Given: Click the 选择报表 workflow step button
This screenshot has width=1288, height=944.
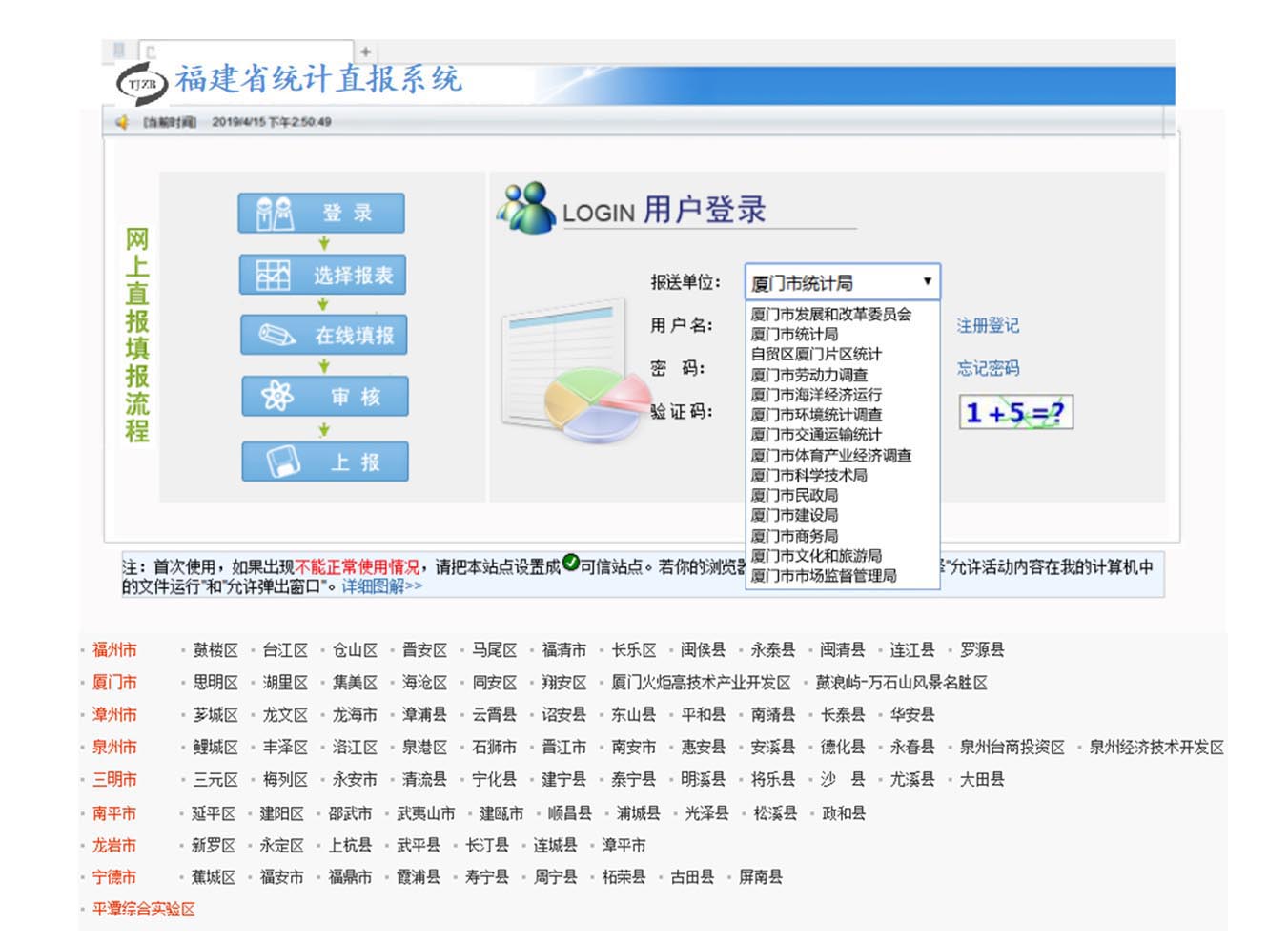Looking at the screenshot, I should (323, 275).
